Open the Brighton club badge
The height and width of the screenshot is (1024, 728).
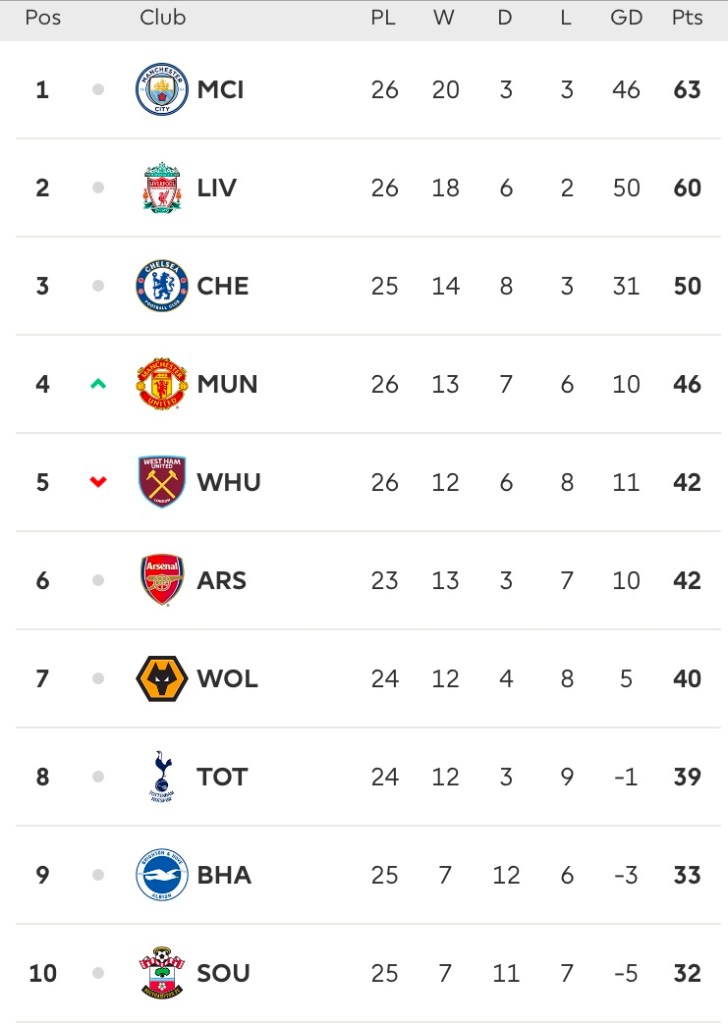(161, 875)
